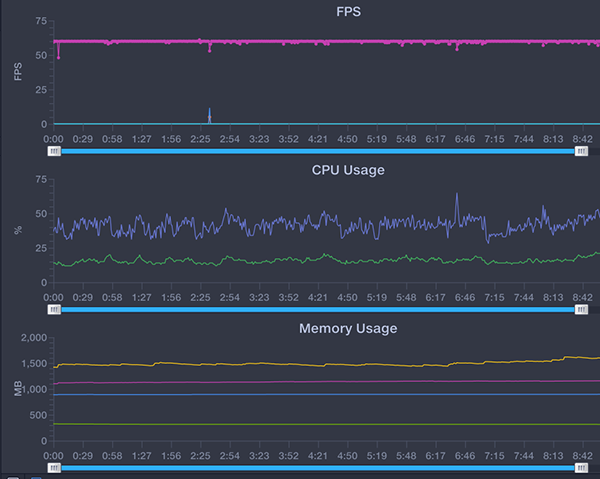
Task: Click the left handle of the CPU Usage range slider
Action: (54, 310)
